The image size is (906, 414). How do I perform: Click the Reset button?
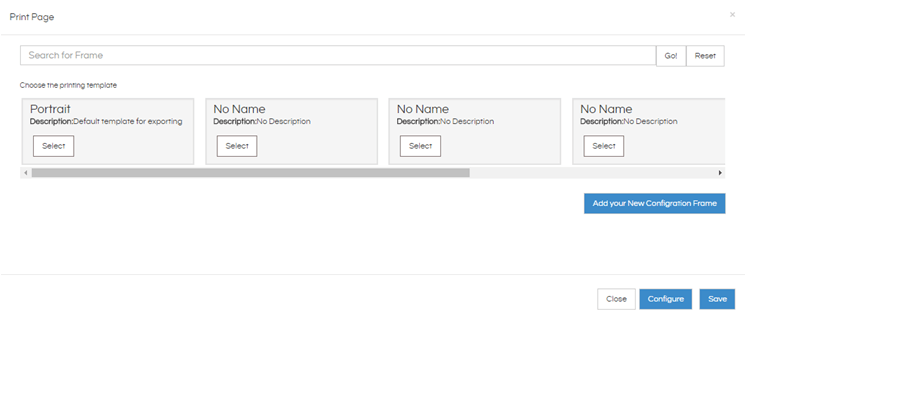pos(705,56)
